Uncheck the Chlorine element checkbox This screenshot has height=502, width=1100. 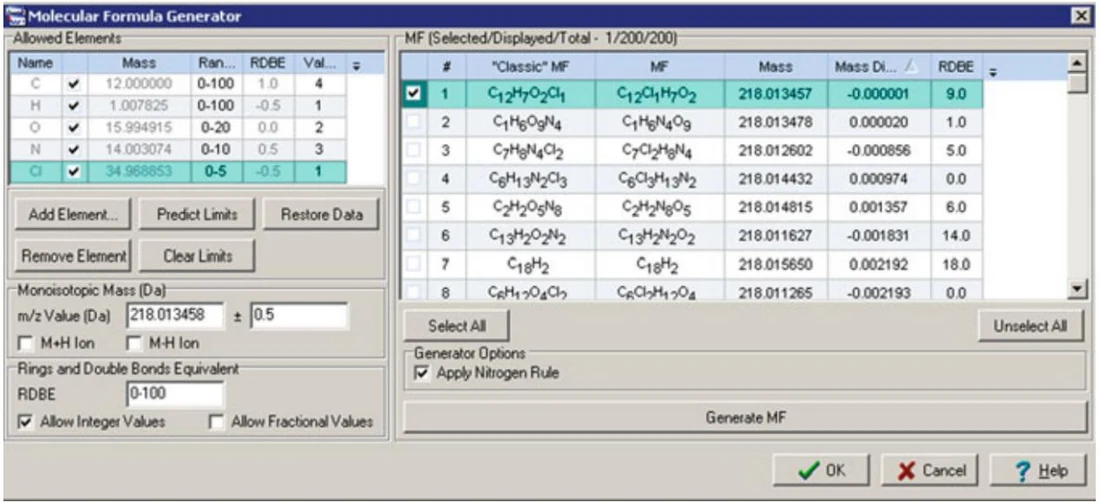74,172
